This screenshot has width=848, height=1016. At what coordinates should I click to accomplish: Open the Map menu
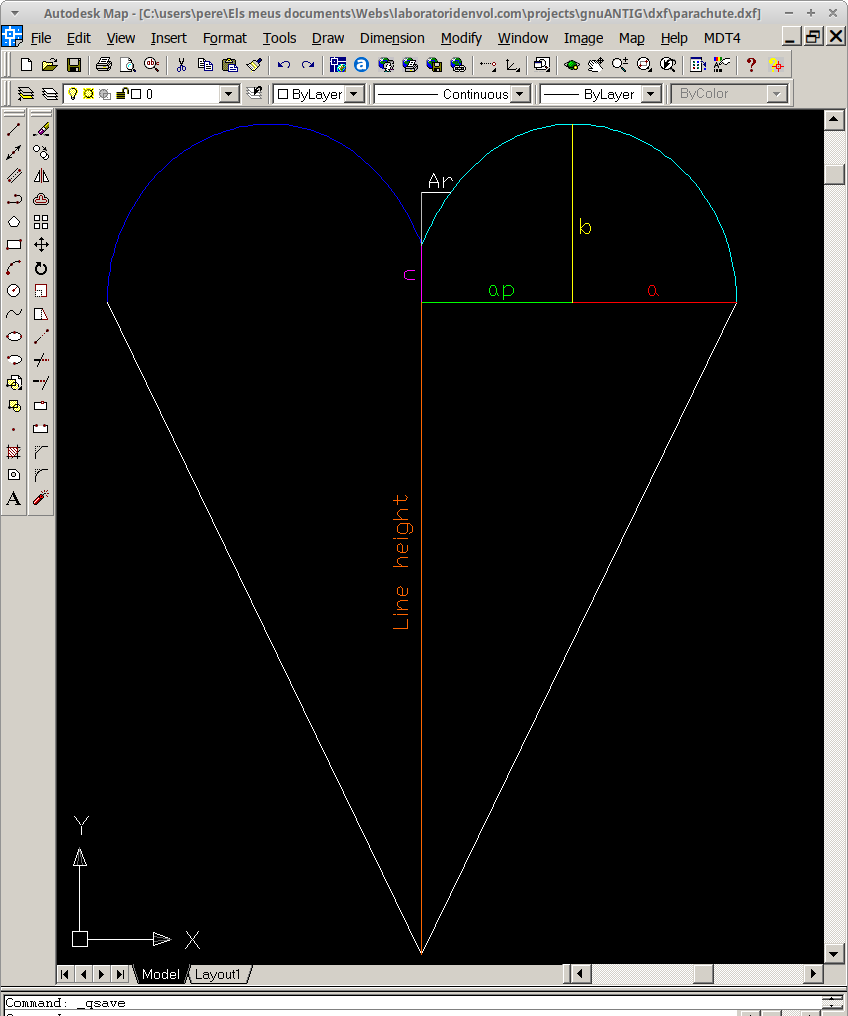(632, 38)
